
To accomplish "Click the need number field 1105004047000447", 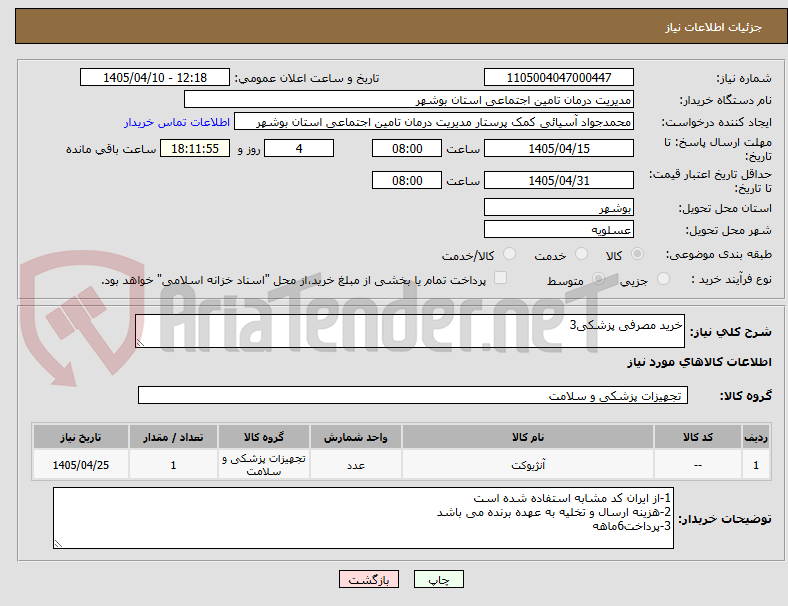I will [558, 77].
